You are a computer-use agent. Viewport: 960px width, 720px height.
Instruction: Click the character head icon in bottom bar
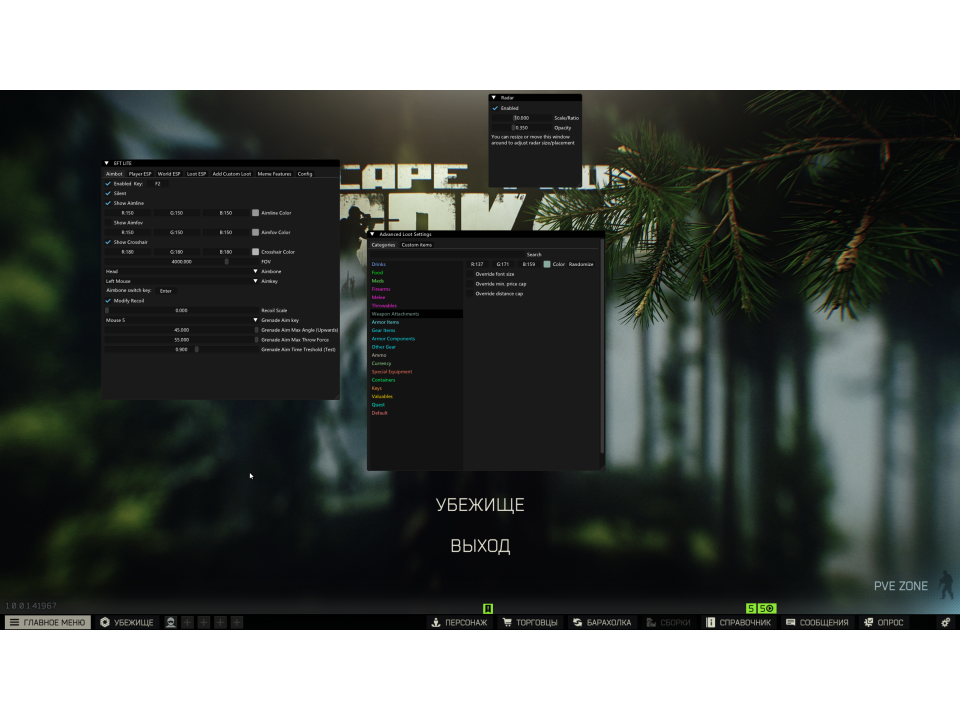coord(171,623)
